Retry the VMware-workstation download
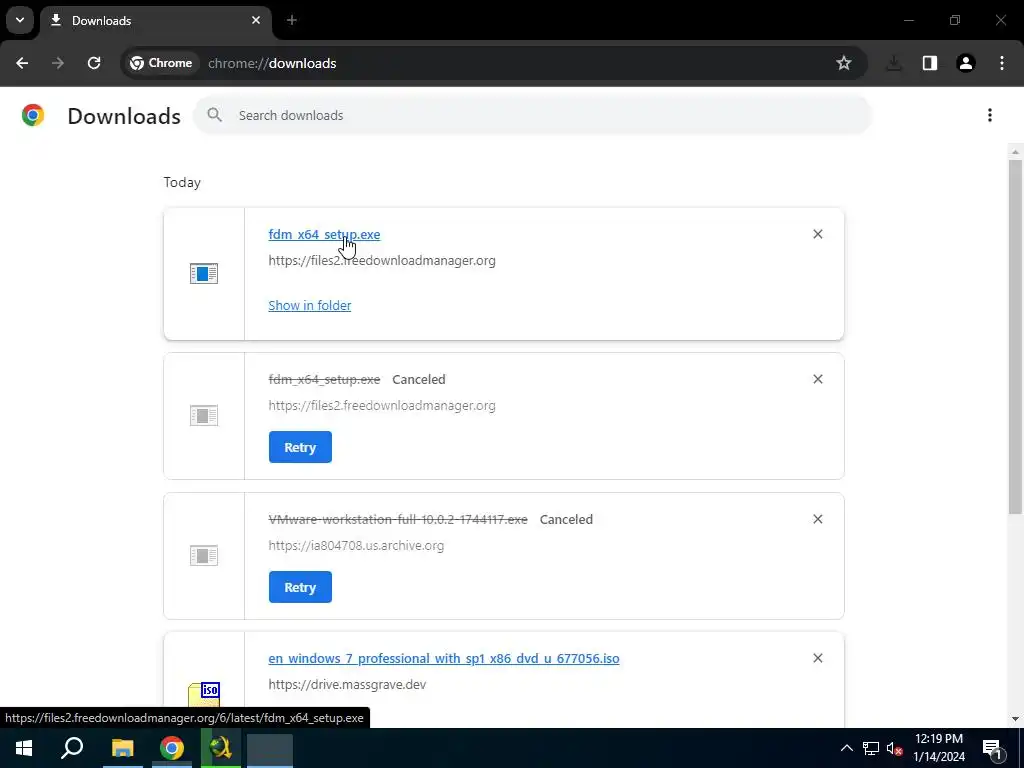The image size is (1024, 768). 300,587
